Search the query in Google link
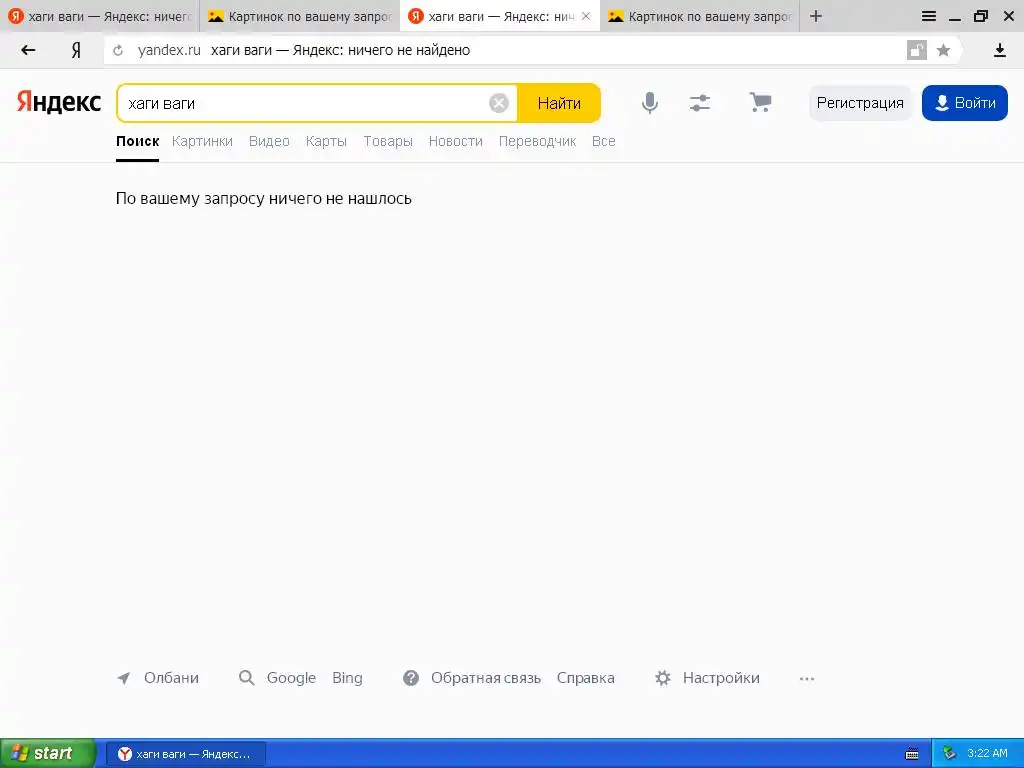The height and width of the screenshot is (768, 1024). [x=291, y=678]
